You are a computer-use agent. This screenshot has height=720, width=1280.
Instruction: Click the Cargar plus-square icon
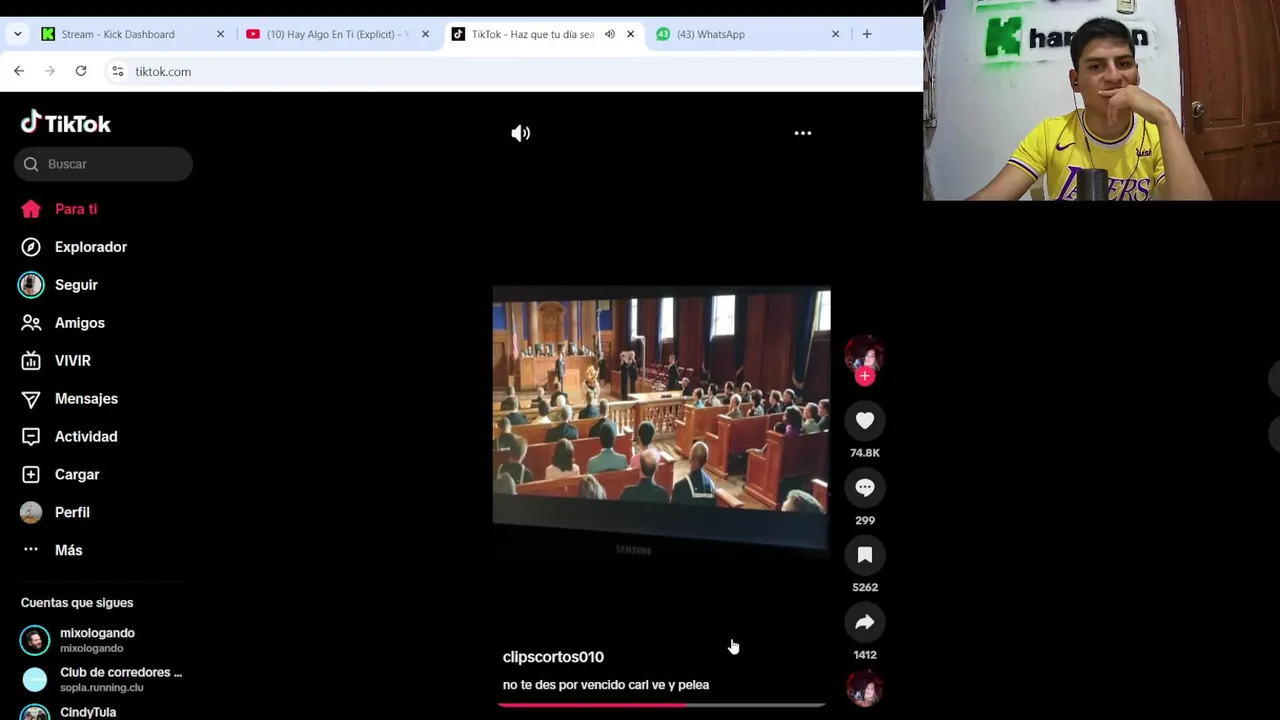31,475
